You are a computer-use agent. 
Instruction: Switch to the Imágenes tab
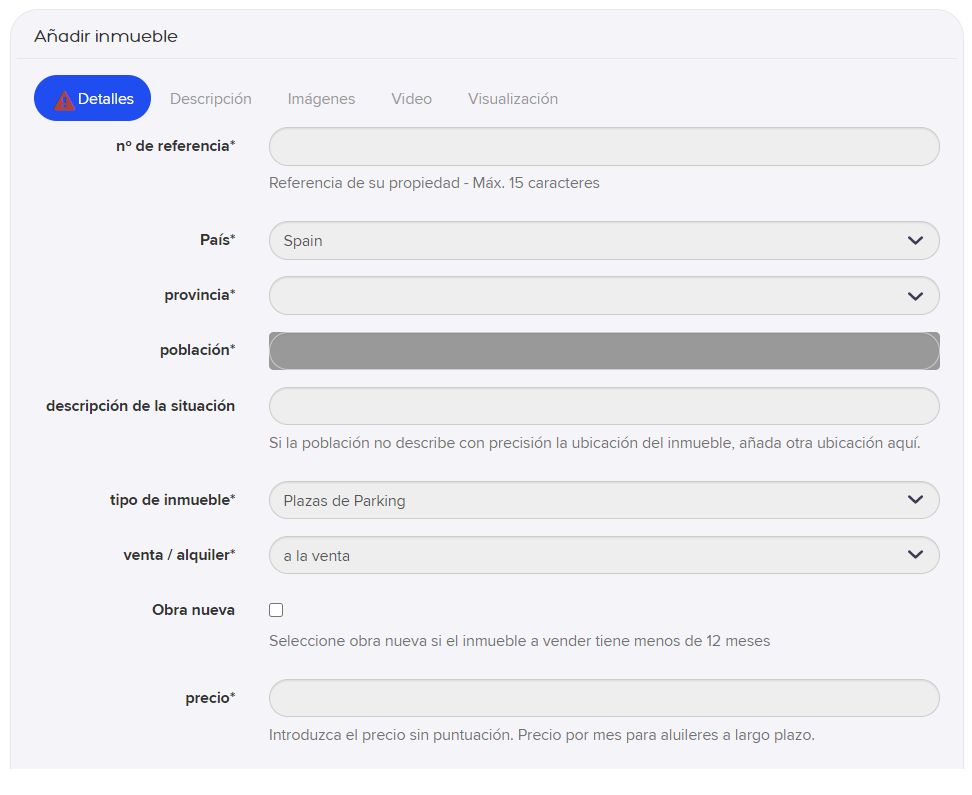point(321,99)
